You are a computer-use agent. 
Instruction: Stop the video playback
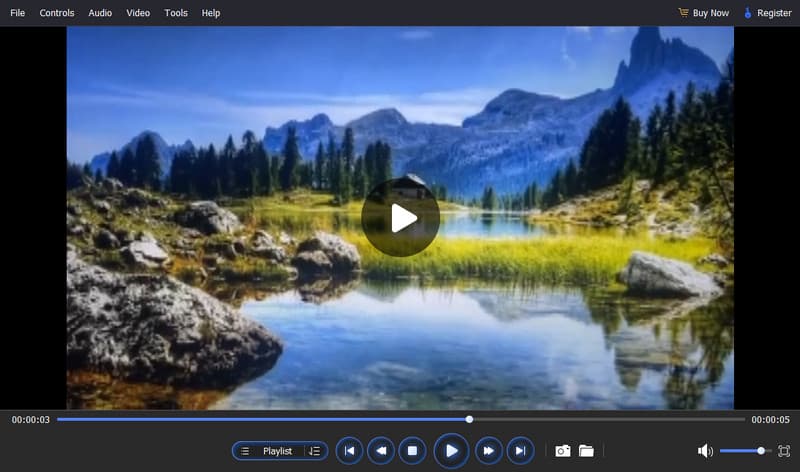(413, 451)
